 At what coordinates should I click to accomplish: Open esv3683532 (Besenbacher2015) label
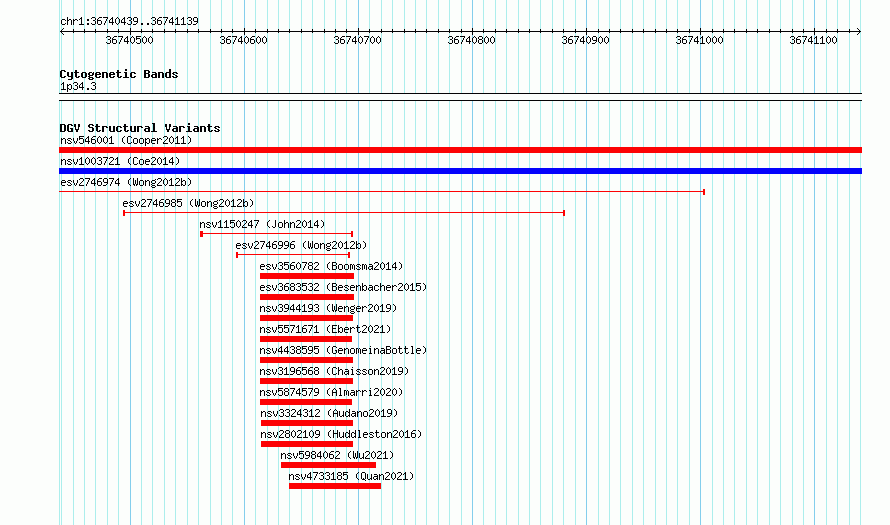tap(343, 287)
